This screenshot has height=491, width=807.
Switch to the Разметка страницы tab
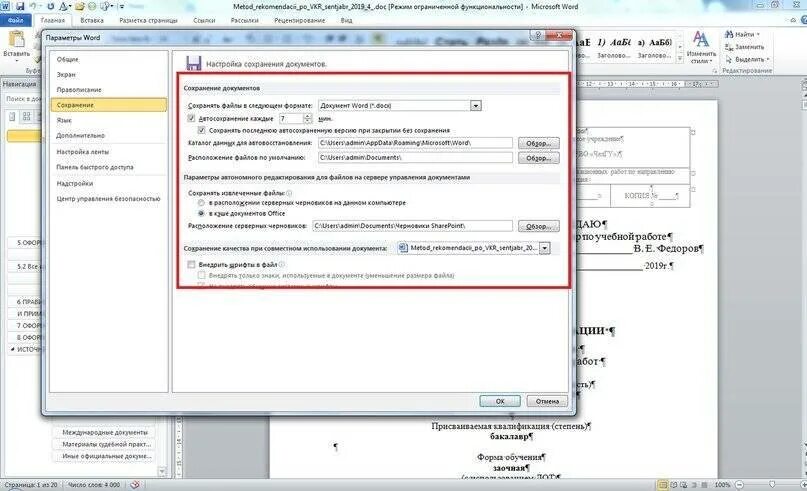coord(148,21)
